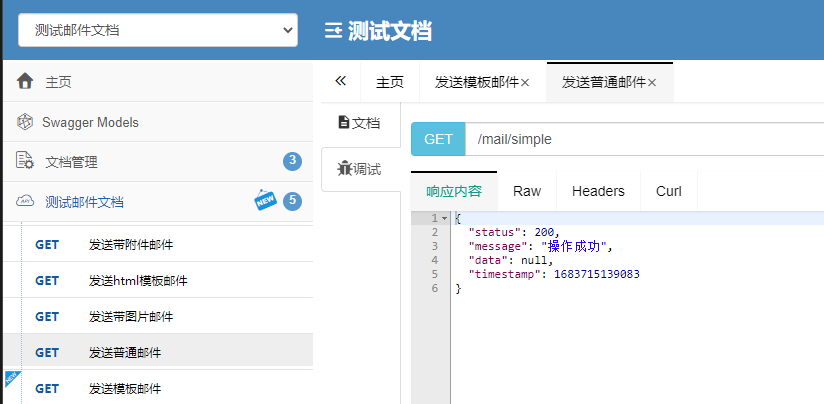Click the Swagger Models cube icon
This screenshot has height=404, width=824.
(25, 122)
